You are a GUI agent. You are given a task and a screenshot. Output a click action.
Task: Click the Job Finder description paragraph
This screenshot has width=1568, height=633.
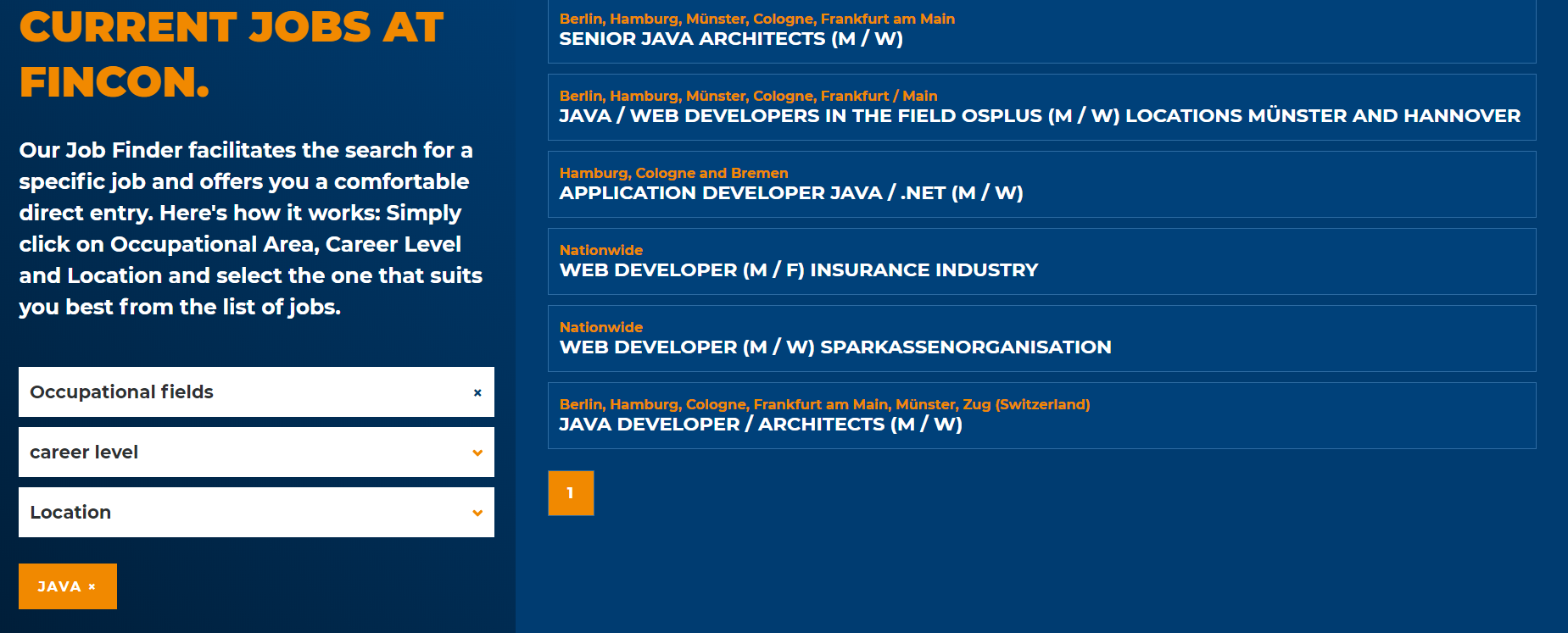[x=251, y=228]
